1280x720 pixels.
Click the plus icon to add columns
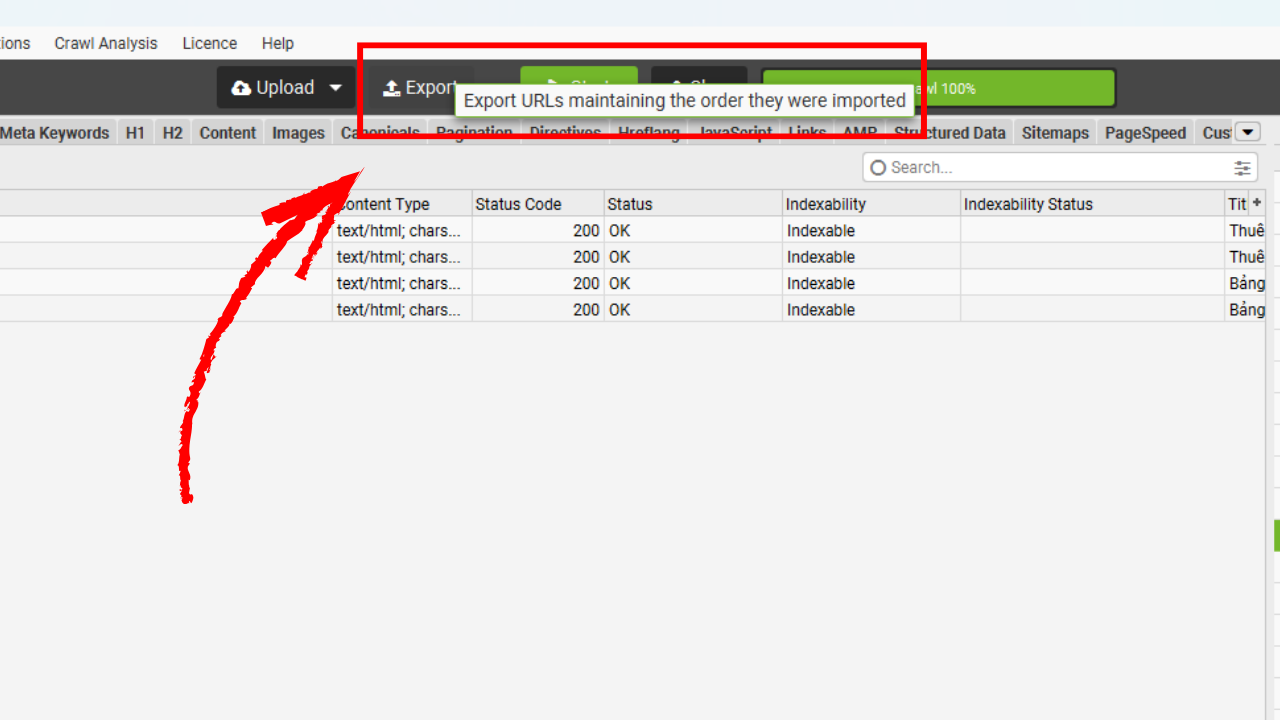pos(1257,203)
